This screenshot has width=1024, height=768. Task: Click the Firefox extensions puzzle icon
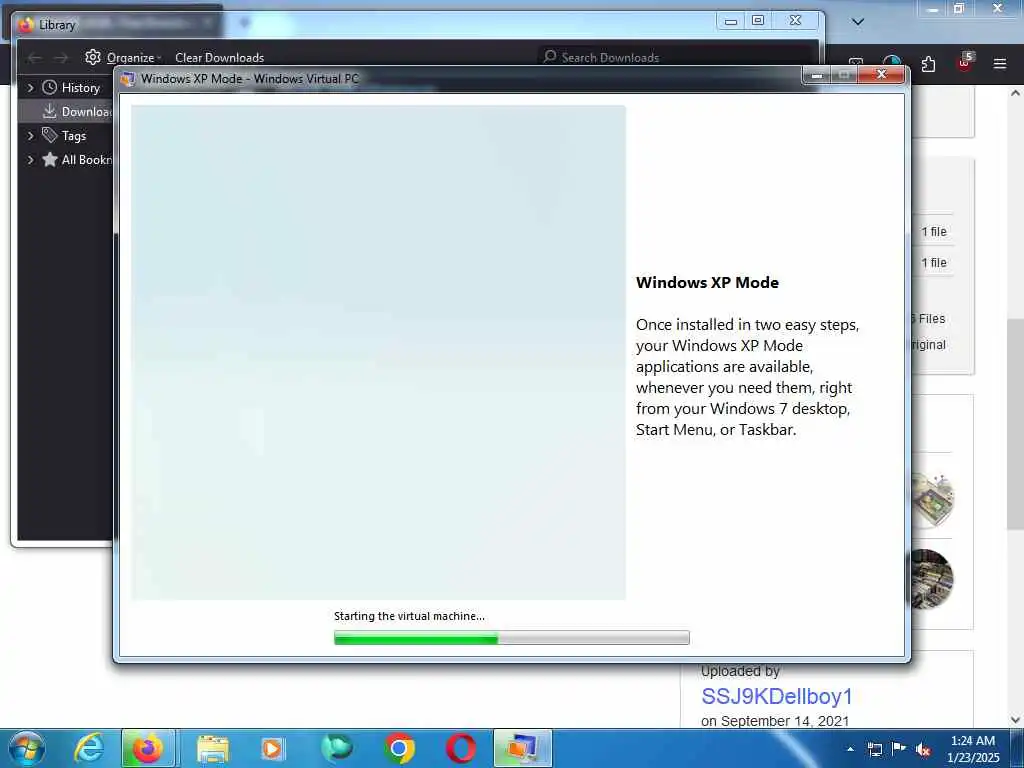[929, 63]
